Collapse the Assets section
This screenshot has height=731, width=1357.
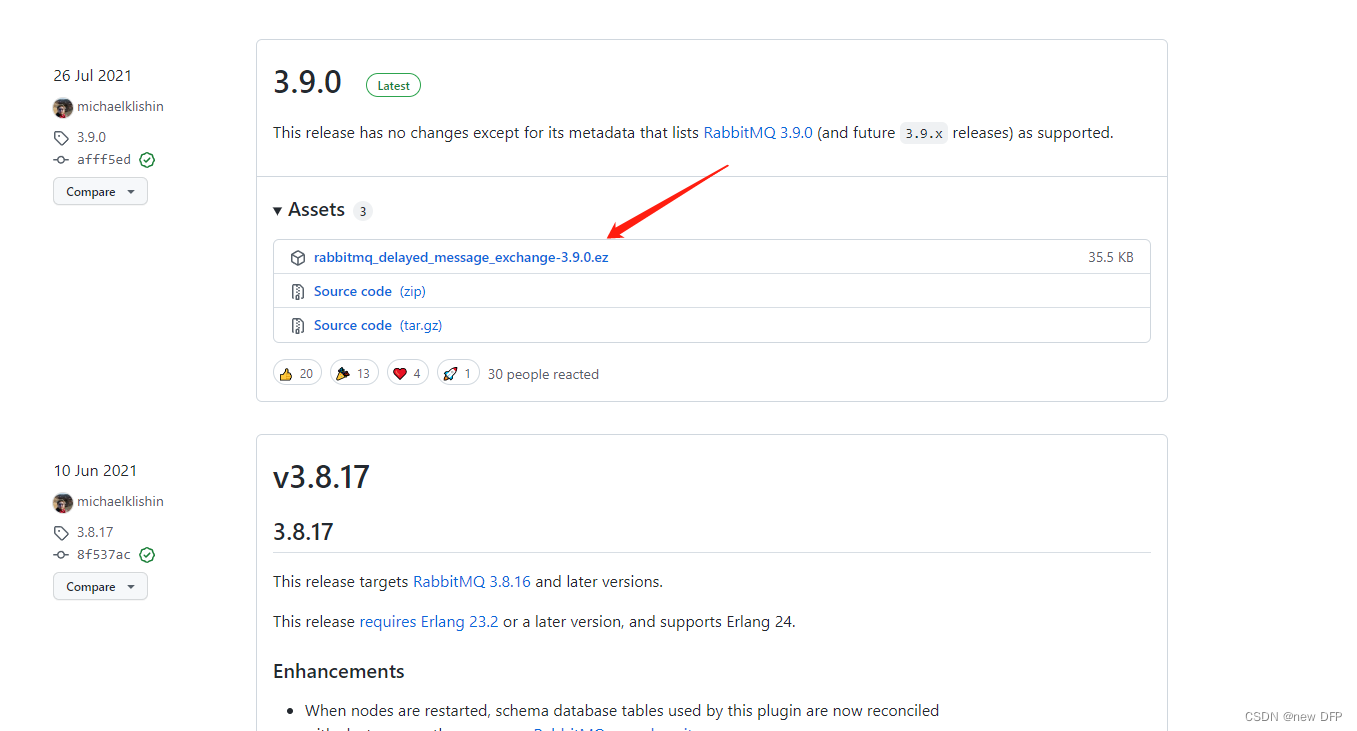[309, 210]
